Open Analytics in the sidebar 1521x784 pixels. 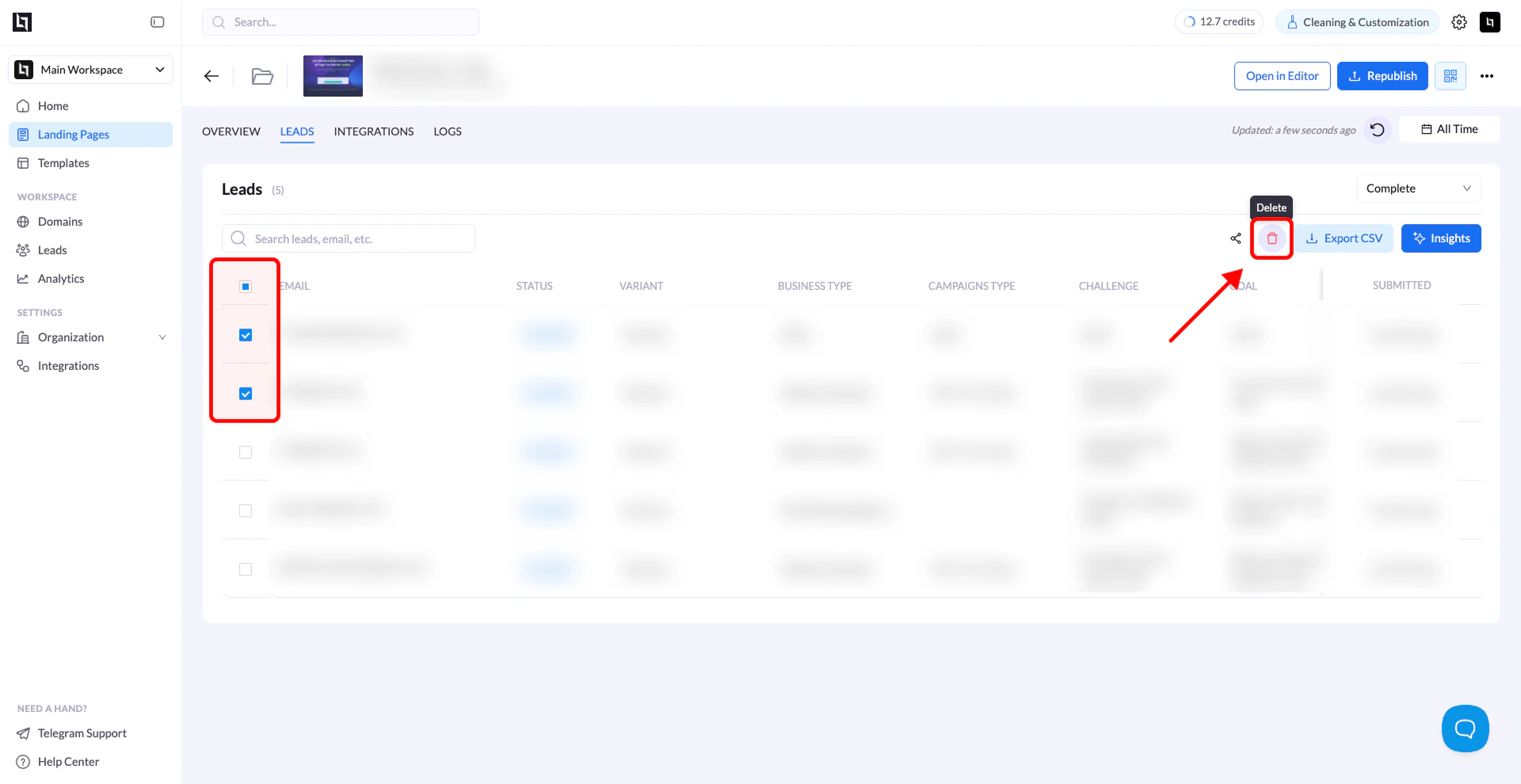coord(90,279)
